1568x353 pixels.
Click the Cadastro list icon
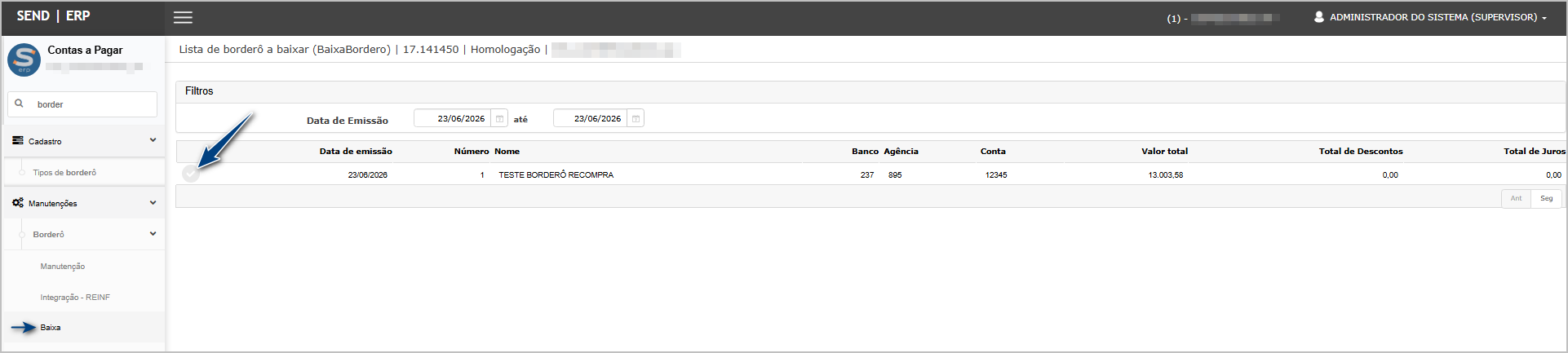[18, 141]
